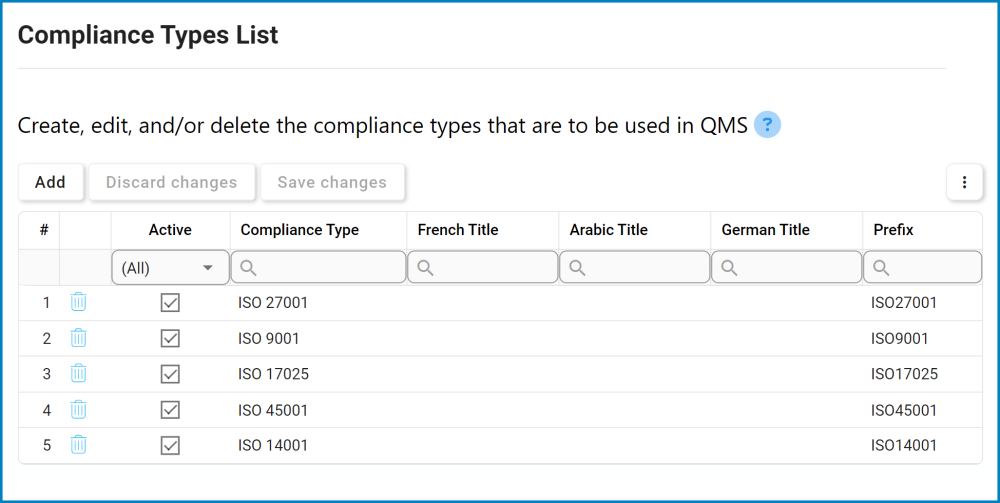1000x503 pixels.
Task: Toggle the Active checkbox for ISO 17025
Action: [170, 374]
